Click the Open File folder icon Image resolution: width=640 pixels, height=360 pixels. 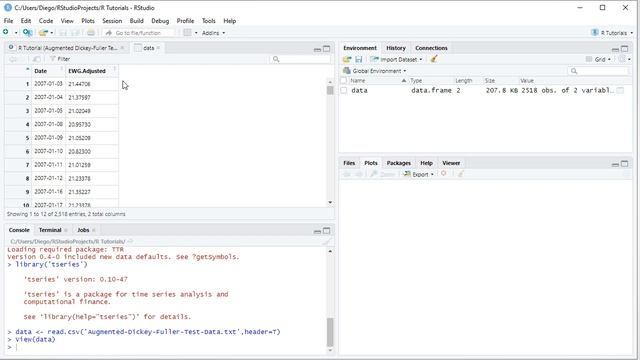[43, 33]
